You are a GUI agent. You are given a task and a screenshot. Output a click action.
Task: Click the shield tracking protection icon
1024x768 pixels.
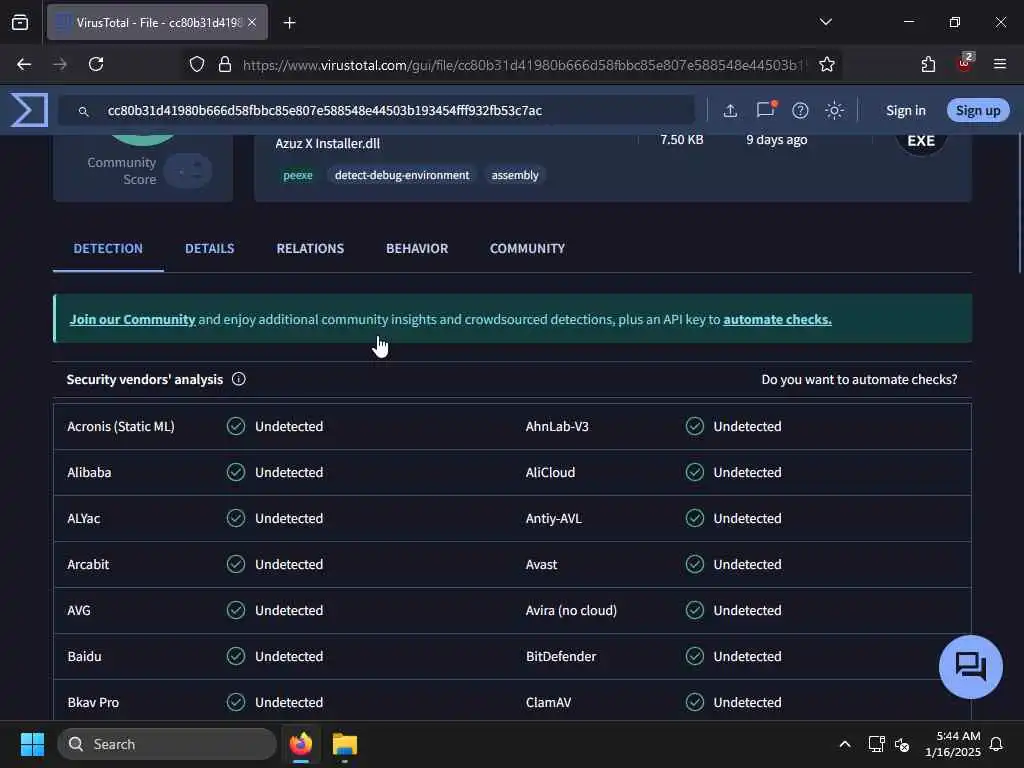click(x=197, y=64)
